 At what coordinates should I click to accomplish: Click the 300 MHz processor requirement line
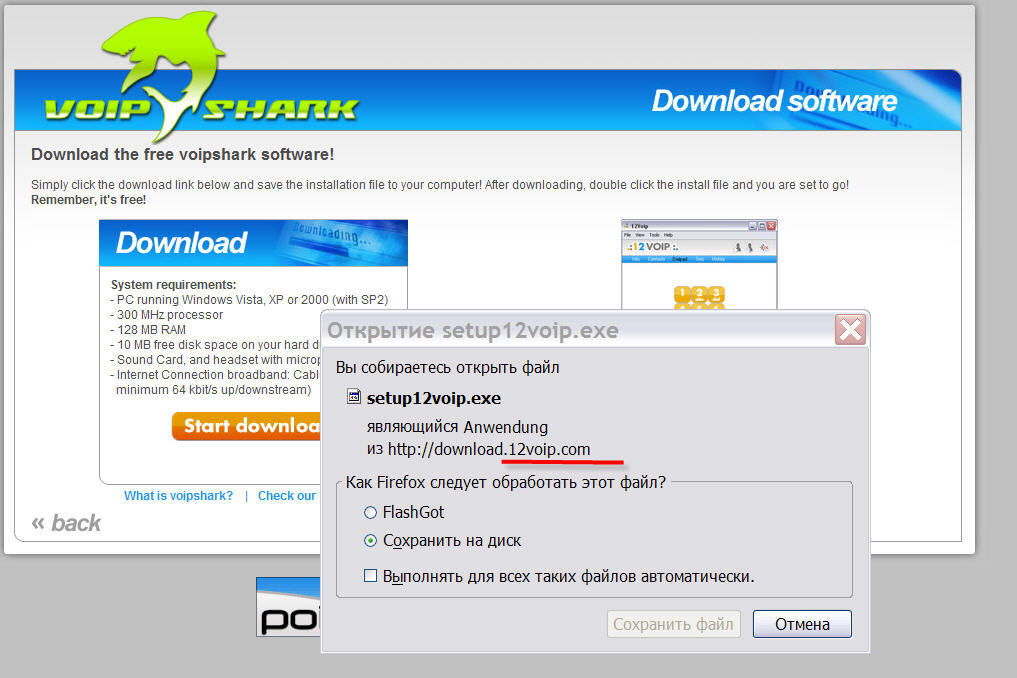point(167,315)
